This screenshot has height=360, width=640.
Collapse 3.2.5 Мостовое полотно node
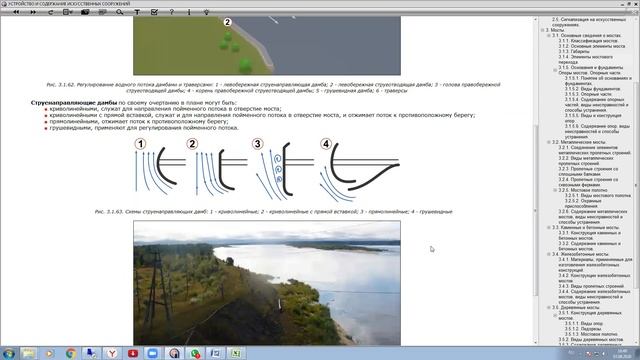click(x=555, y=190)
